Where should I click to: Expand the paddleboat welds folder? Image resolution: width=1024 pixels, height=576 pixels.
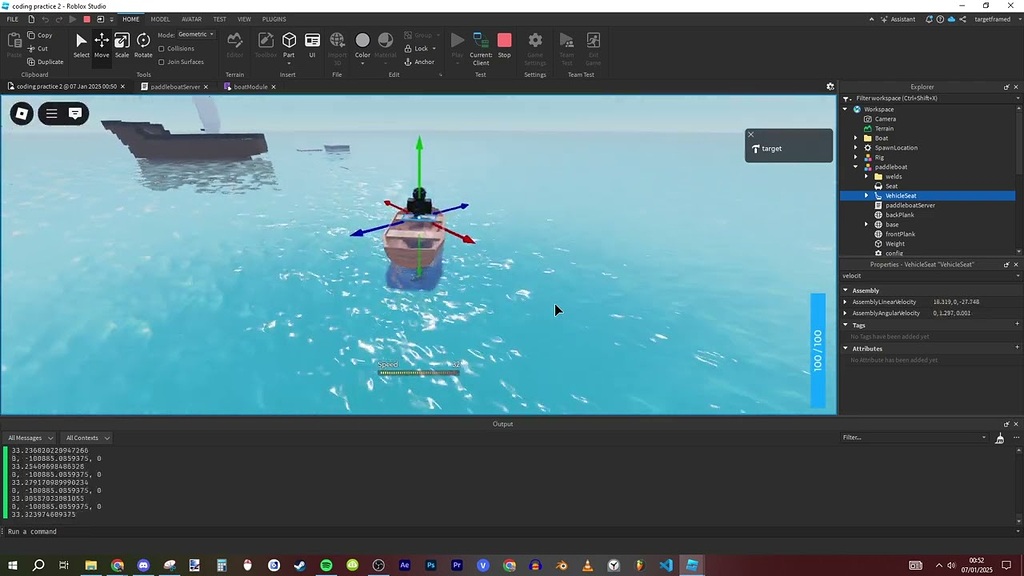(866, 176)
